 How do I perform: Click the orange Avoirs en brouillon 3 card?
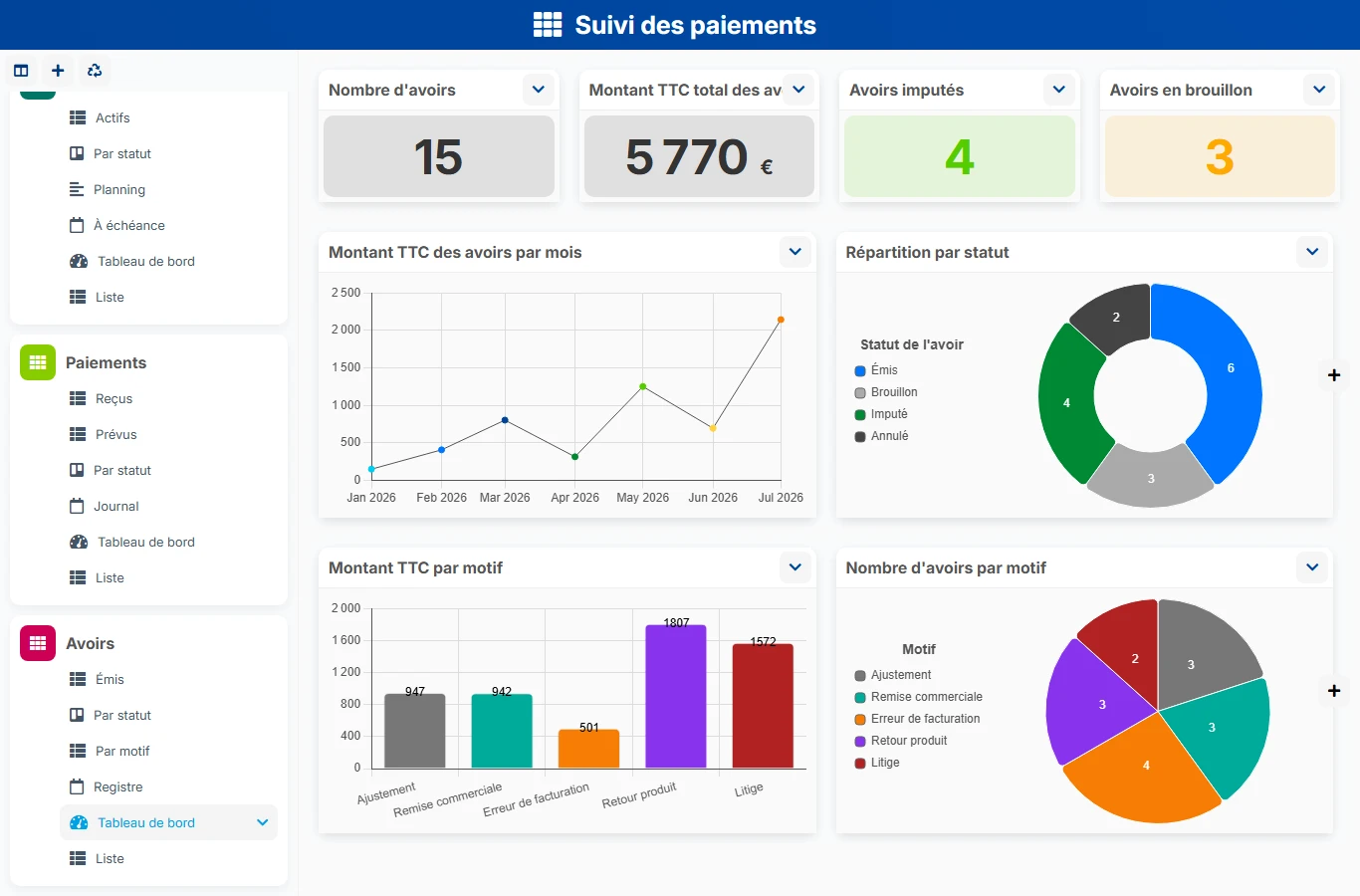[1220, 156]
